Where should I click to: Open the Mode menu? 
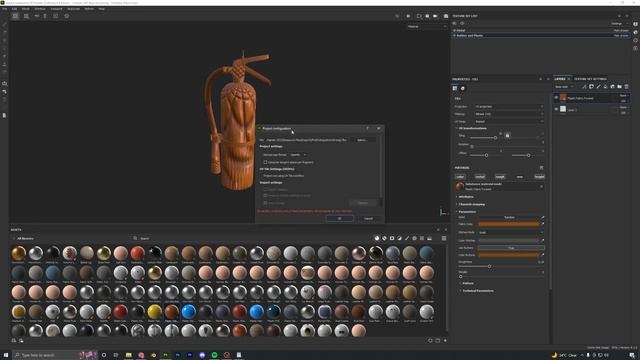[x=25, y=9]
